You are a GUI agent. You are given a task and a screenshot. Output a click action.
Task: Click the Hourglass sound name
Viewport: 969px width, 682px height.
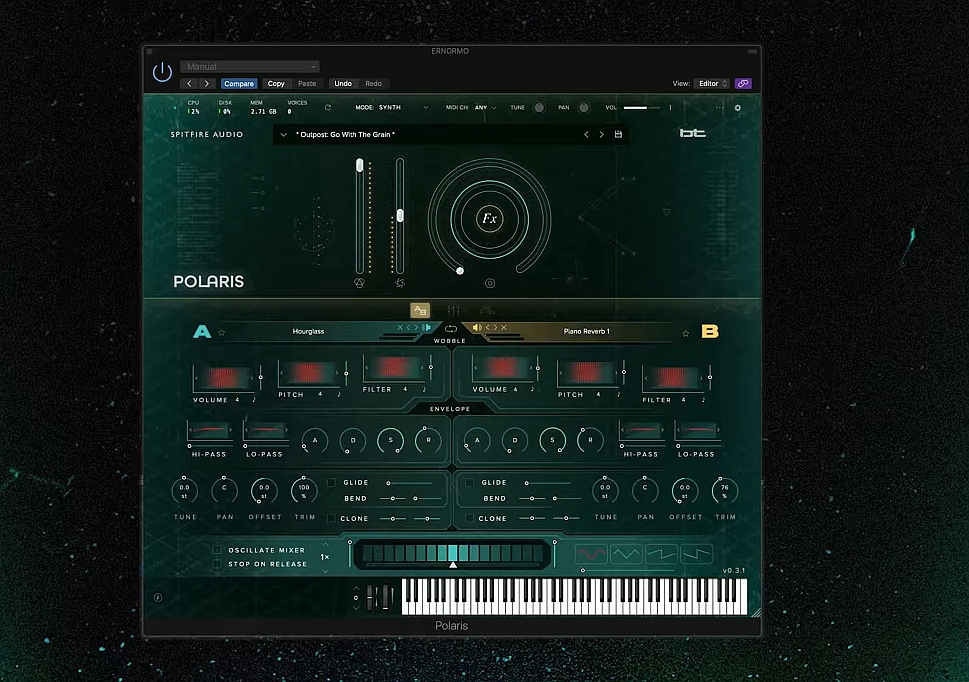(x=308, y=332)
